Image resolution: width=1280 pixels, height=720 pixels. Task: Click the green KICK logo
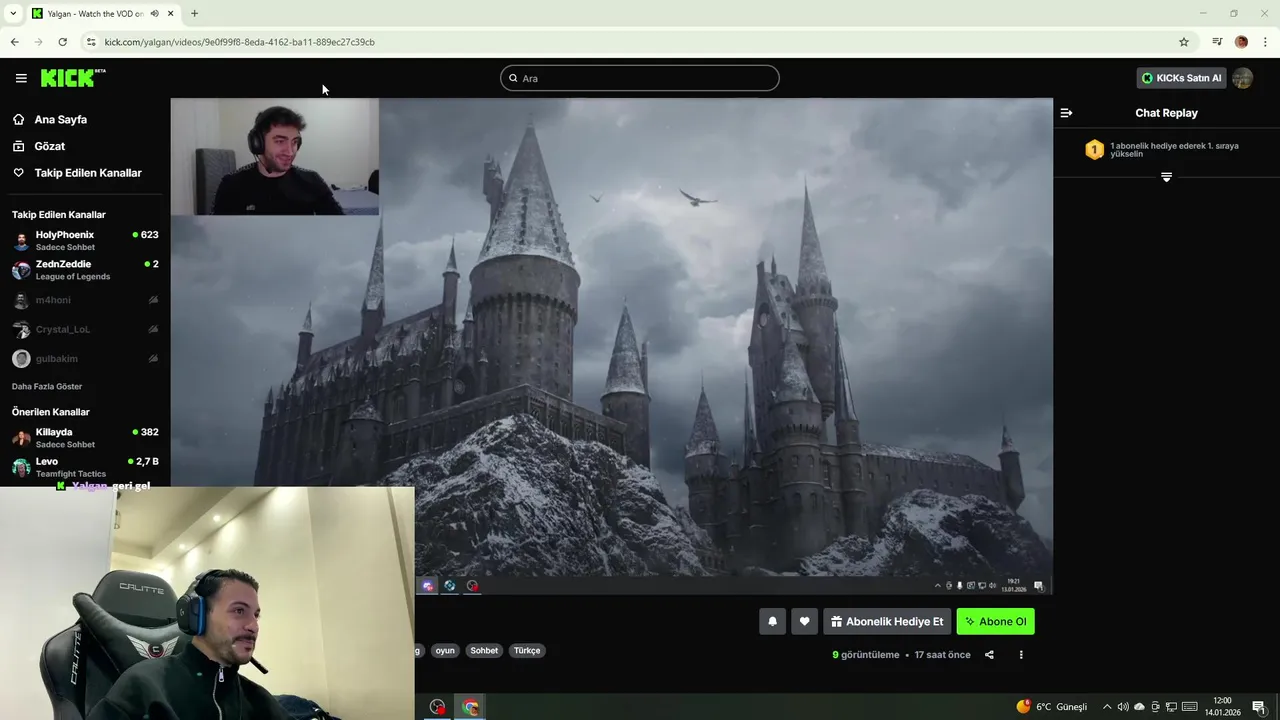tap(73, 78)
